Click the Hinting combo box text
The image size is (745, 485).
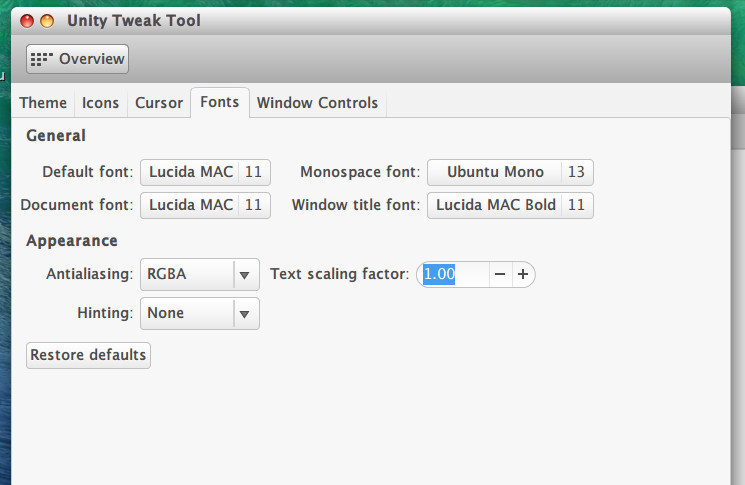186,314
